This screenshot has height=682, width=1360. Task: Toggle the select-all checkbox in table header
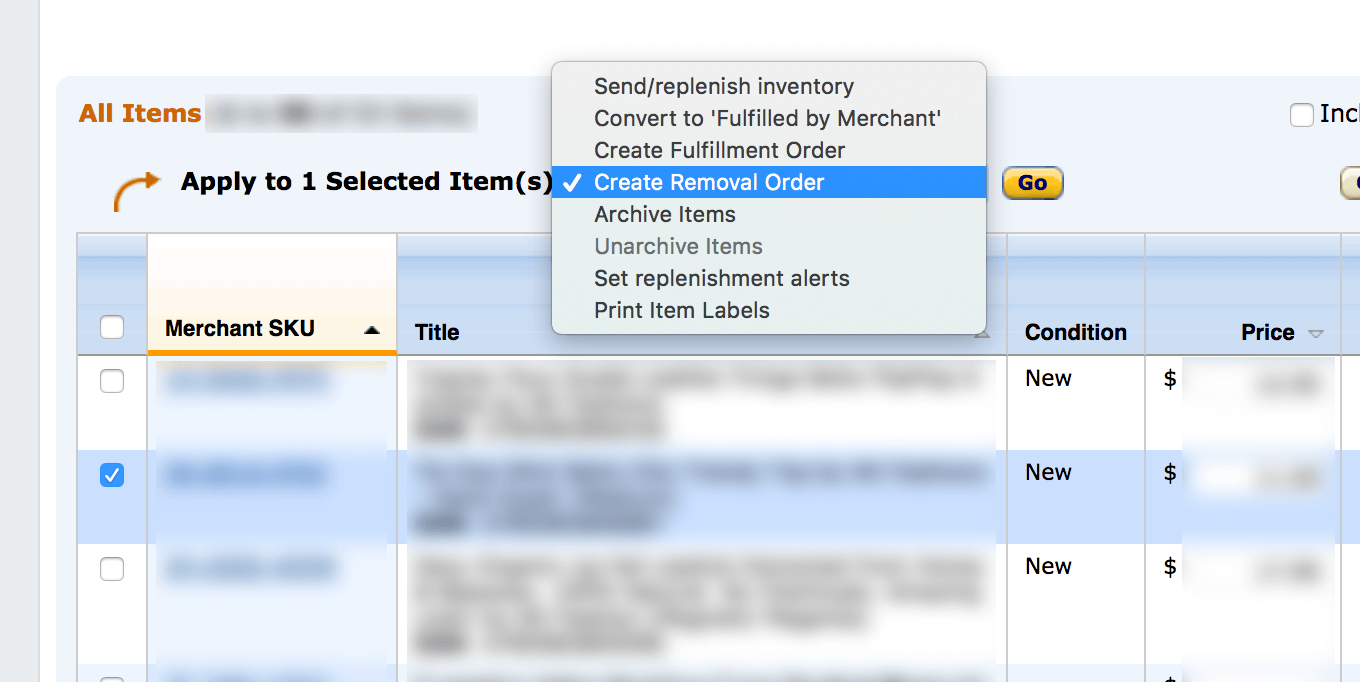112,327
